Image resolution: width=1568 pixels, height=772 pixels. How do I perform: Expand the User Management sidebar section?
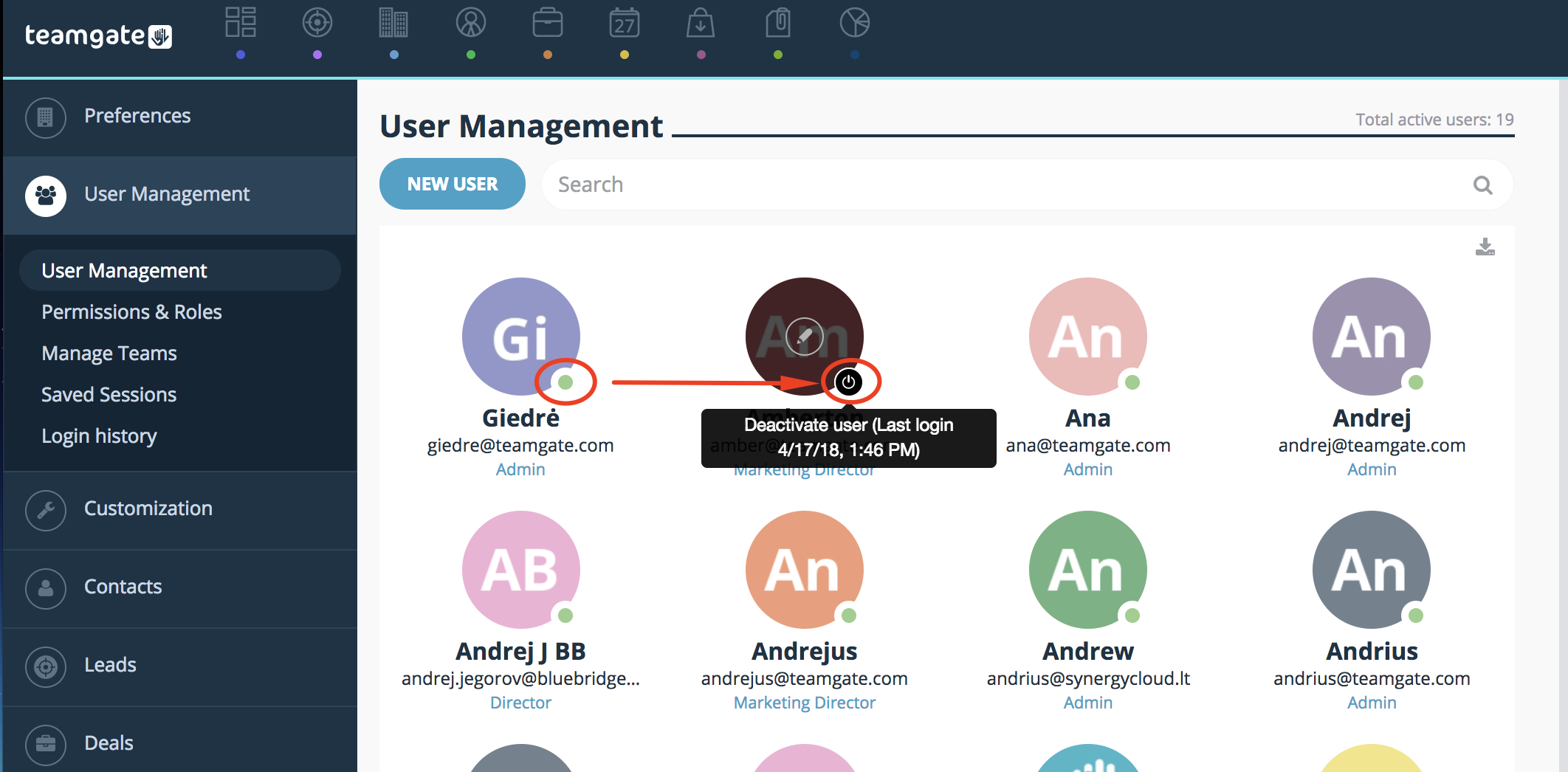180,195
